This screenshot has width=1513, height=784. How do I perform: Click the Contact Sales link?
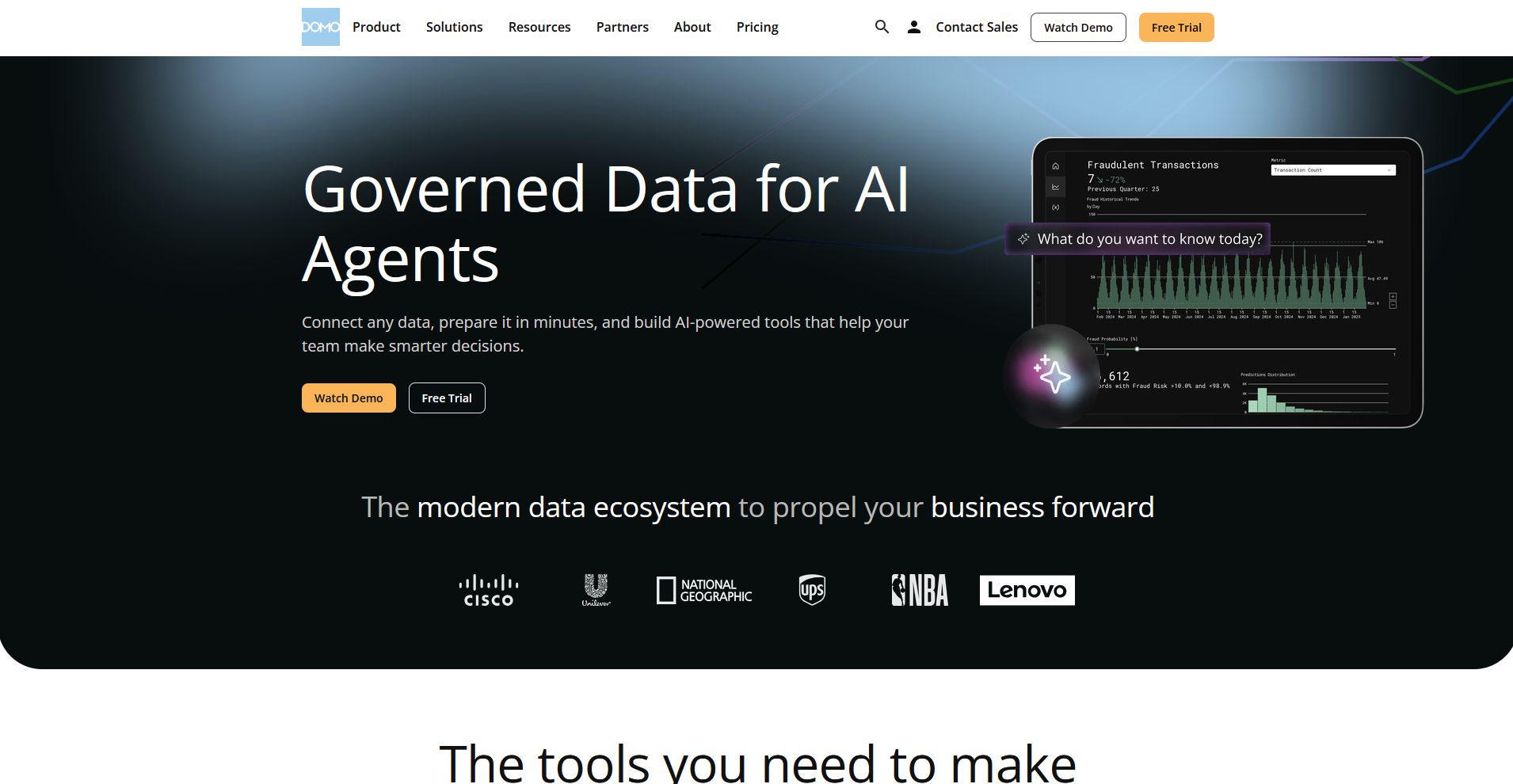pyautogui.click(x=977, y=27)
